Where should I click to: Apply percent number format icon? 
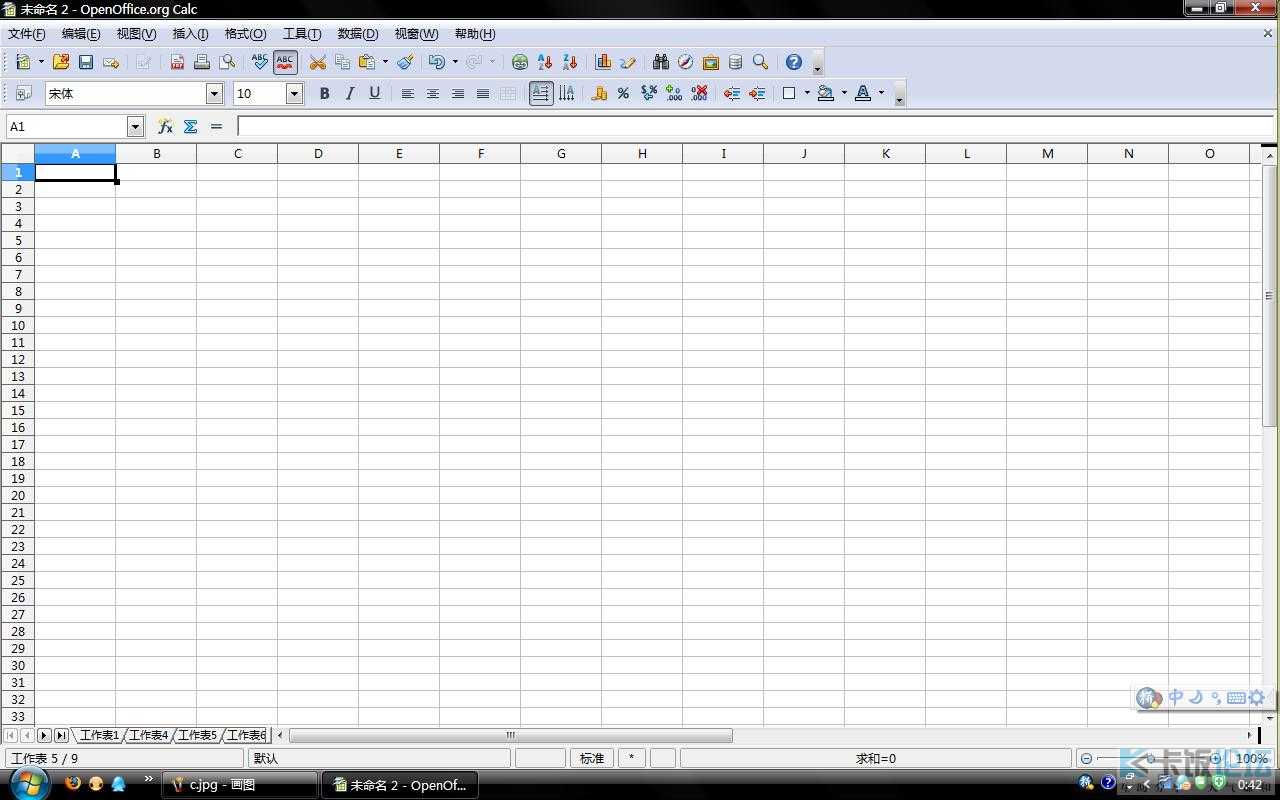pos(623,93)
